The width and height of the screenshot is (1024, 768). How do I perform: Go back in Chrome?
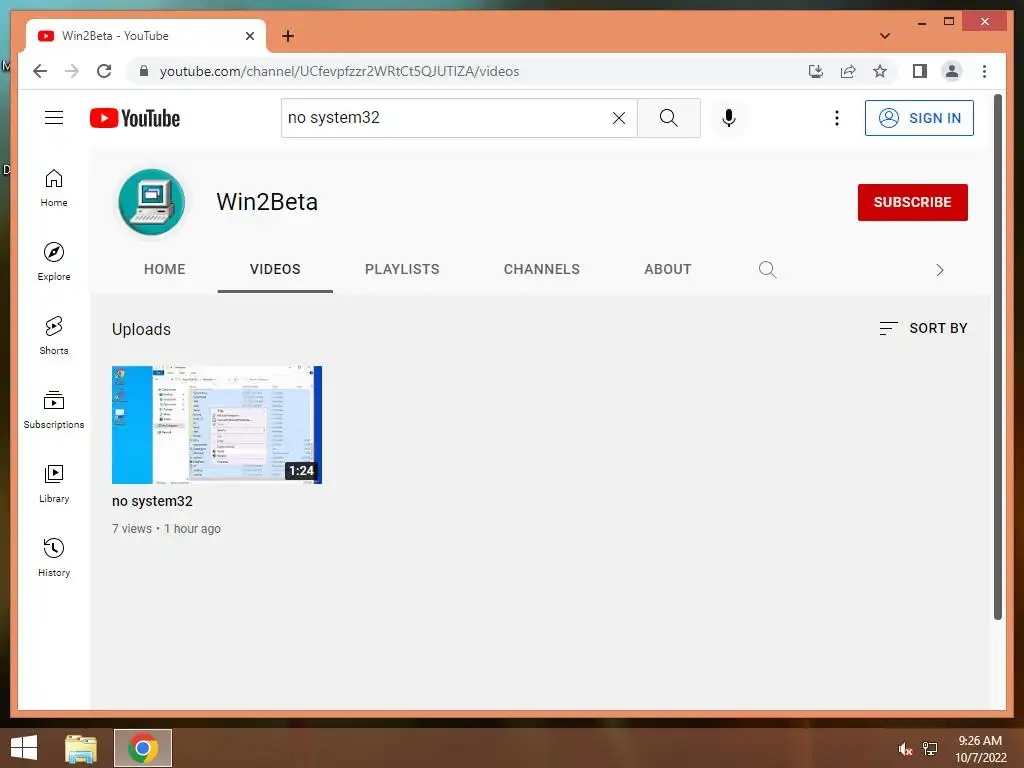(40, 71)
